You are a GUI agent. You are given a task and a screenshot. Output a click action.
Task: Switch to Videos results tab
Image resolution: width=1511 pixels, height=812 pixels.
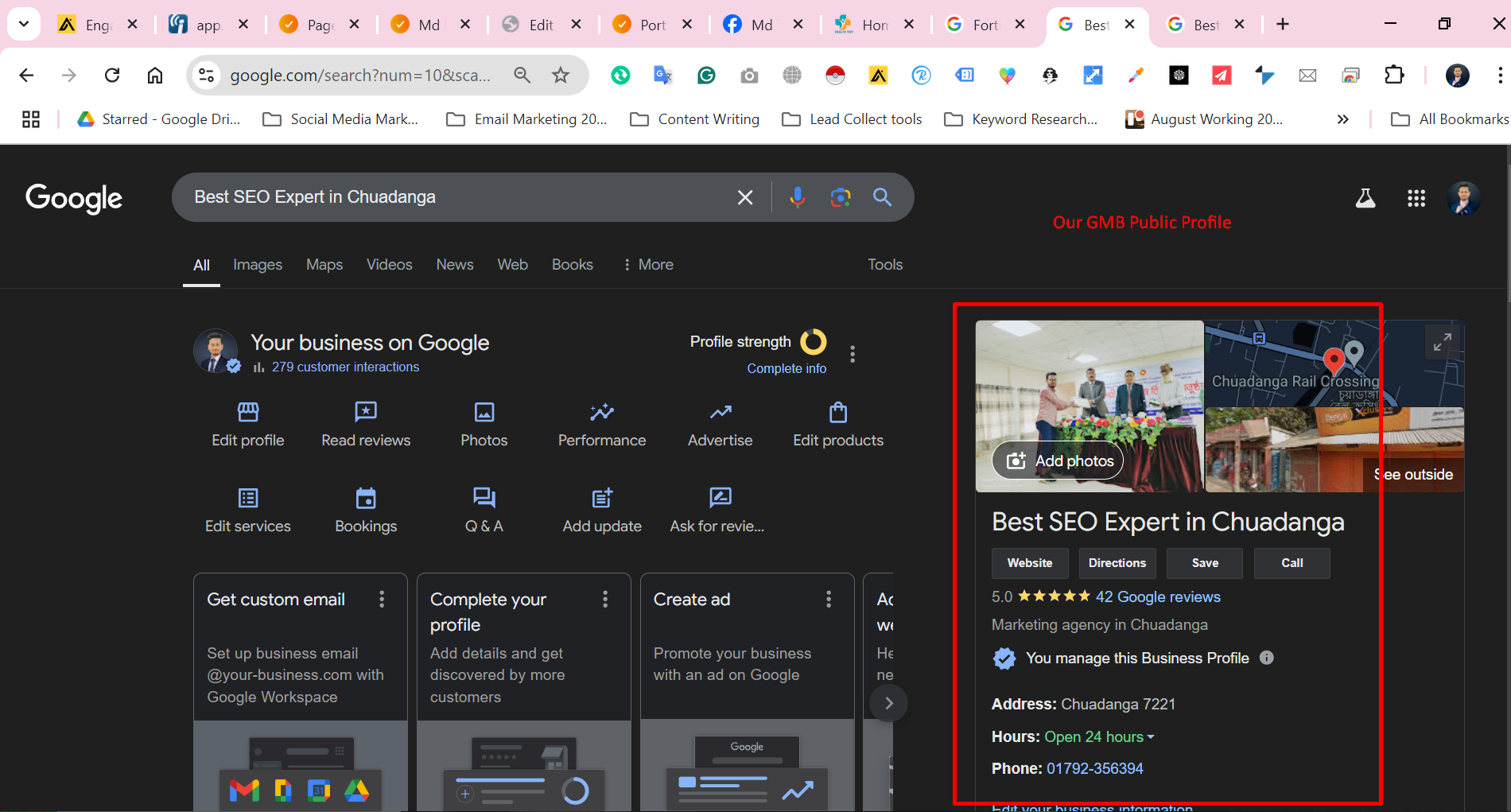coord(389,265)
